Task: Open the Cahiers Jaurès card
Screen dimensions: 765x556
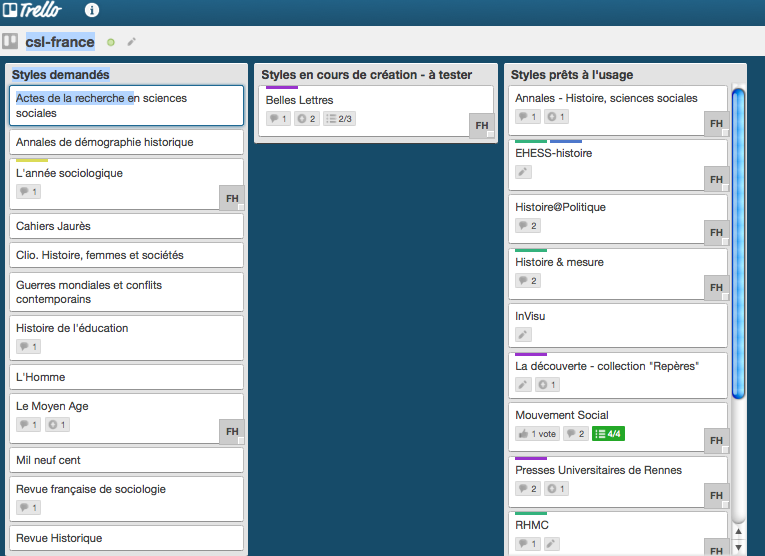Action: [x=126, y=226]
